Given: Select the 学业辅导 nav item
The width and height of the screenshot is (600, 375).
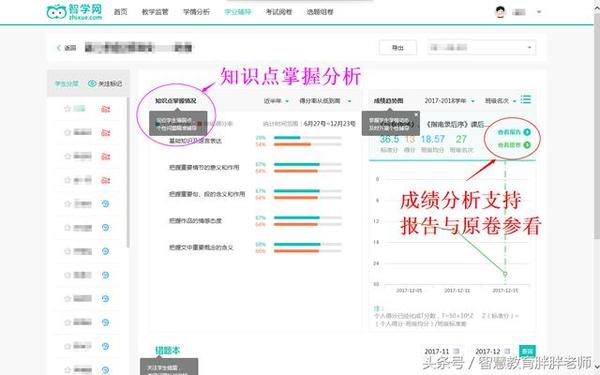Looking at the screenshot, I should 238,12.
